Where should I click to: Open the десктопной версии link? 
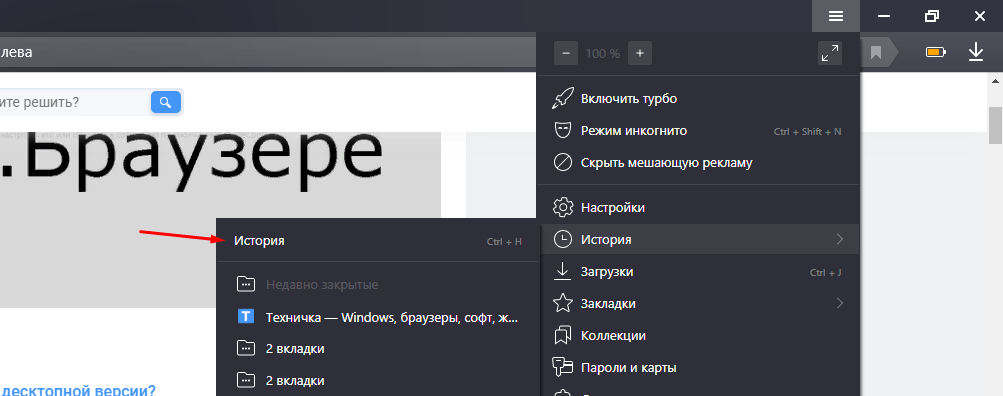coord(77,389)
